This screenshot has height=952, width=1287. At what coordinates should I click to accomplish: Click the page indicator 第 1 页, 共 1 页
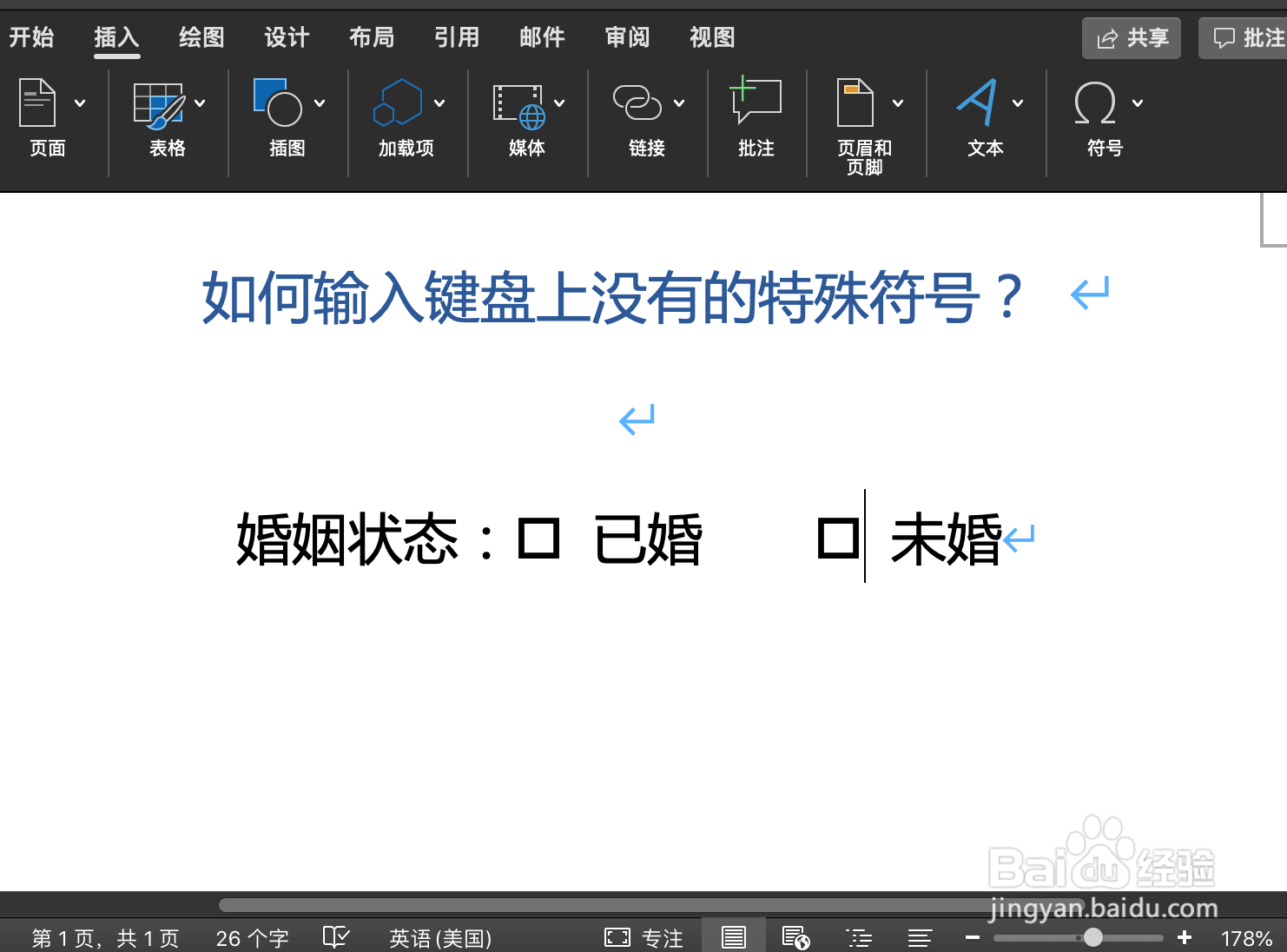pos(105,938)
